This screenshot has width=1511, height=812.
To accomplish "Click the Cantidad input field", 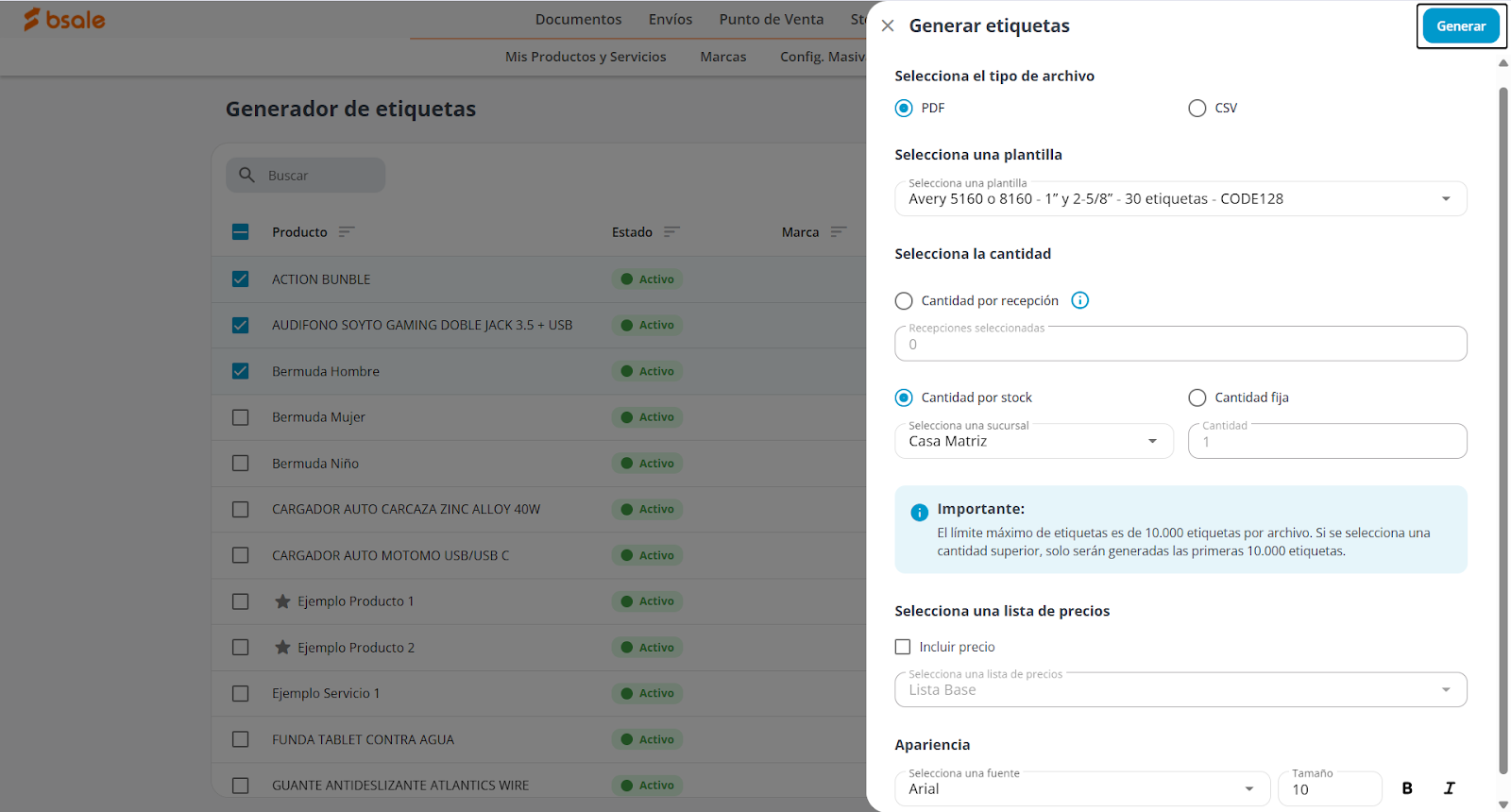I will tap(1327, 441).
